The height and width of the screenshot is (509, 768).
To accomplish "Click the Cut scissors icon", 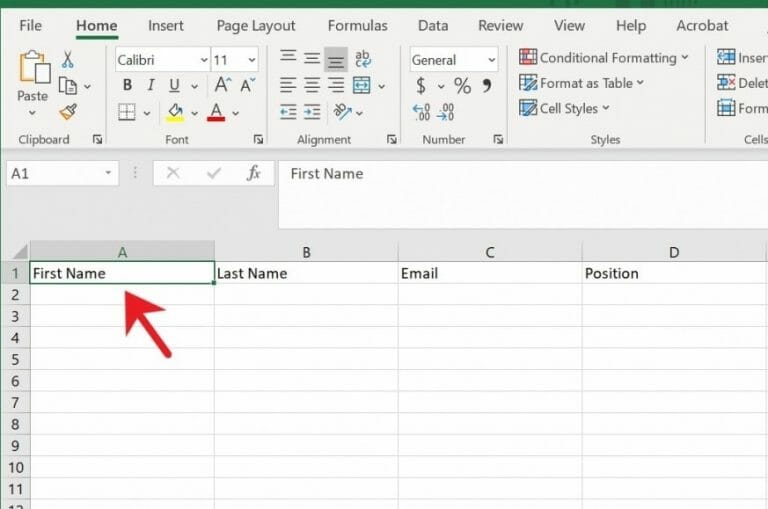I will pyautogui.click(x=68, y=60).
